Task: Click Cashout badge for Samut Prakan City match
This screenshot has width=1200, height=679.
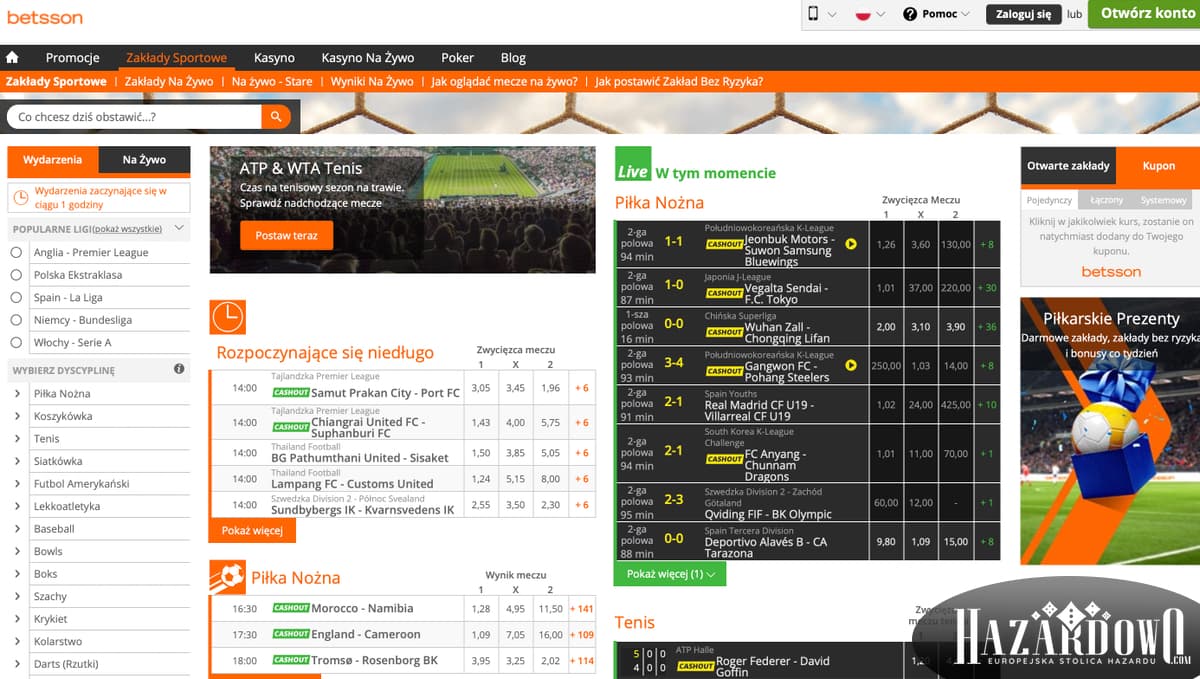Action: coord(291,392)
